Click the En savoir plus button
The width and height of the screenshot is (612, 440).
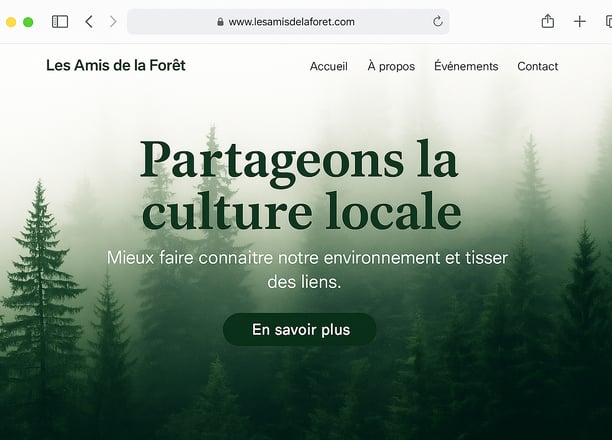click(x=299, y=330)
